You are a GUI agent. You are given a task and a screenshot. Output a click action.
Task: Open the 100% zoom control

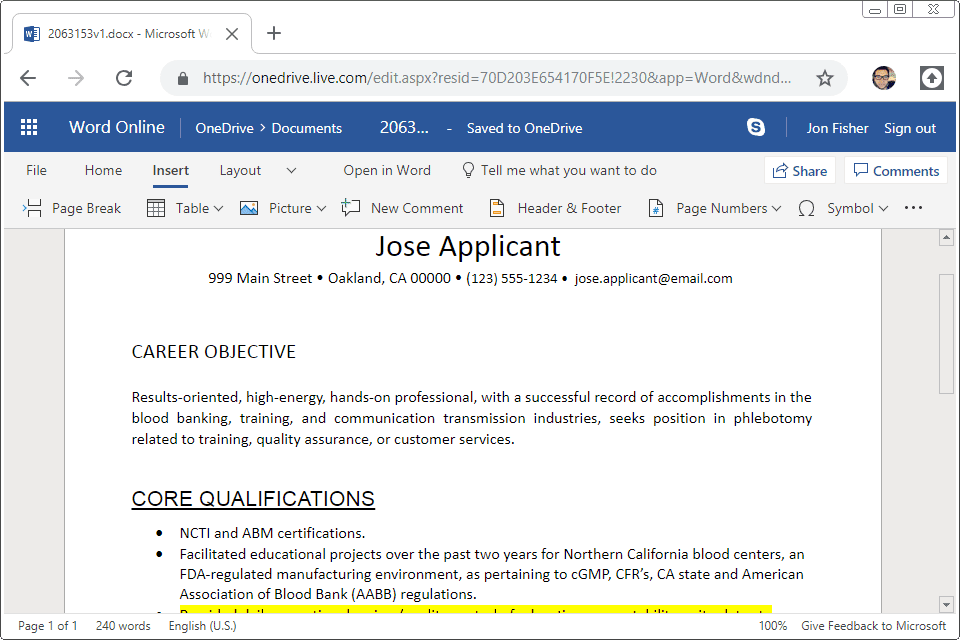[x=772, y=625]
